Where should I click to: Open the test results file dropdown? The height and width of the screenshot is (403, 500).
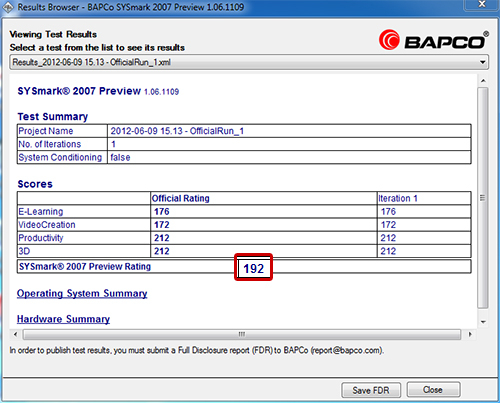(249, 62)
